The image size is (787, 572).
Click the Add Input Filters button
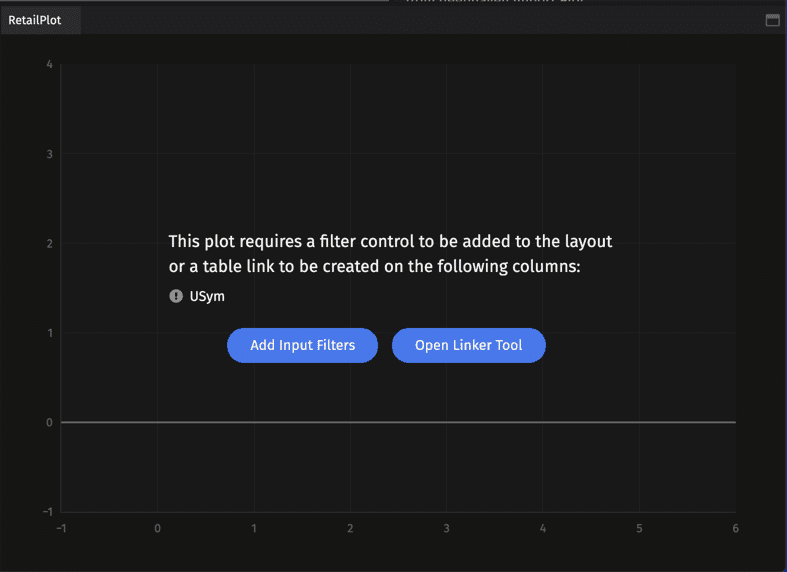(x=302, y=345)
